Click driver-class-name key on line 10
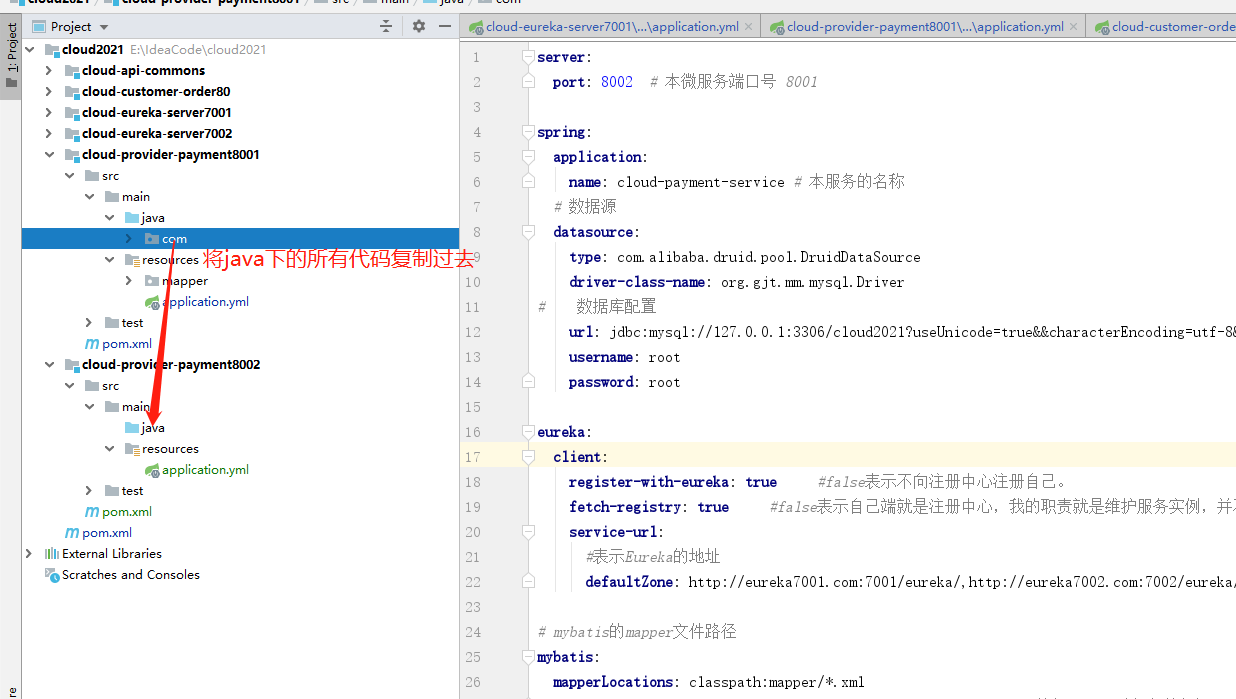Image resolution: width=1236 pixels, height=699 pixels. pos(637,282)
